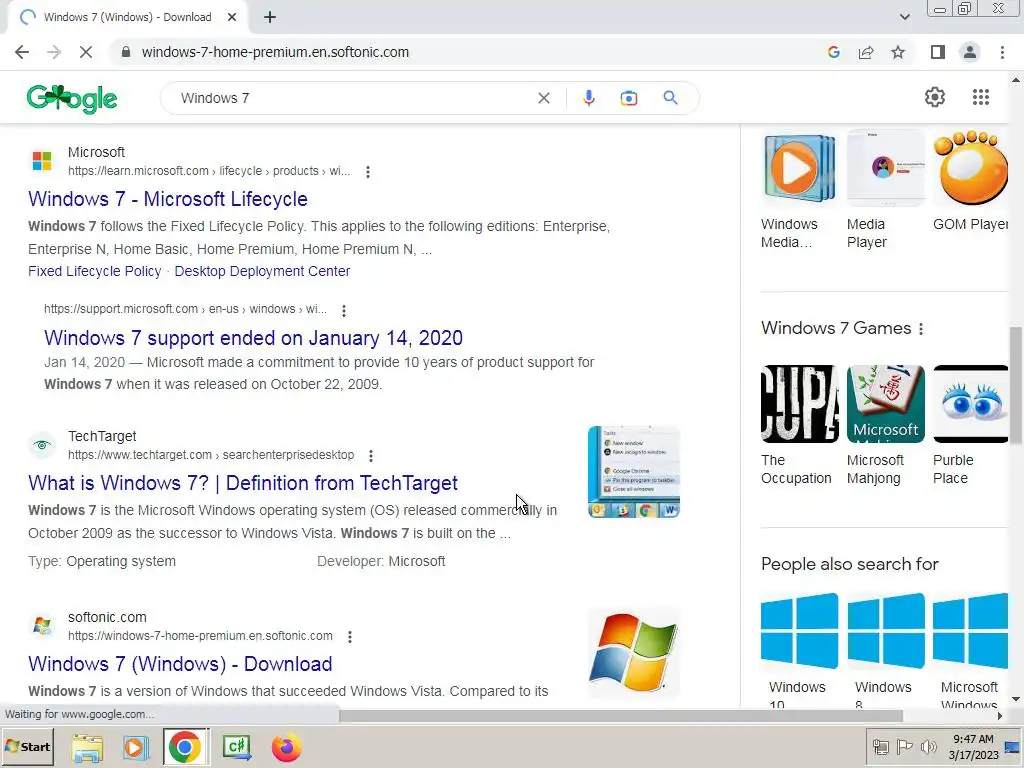Open the Chrome profile menu

pos(970,52)
